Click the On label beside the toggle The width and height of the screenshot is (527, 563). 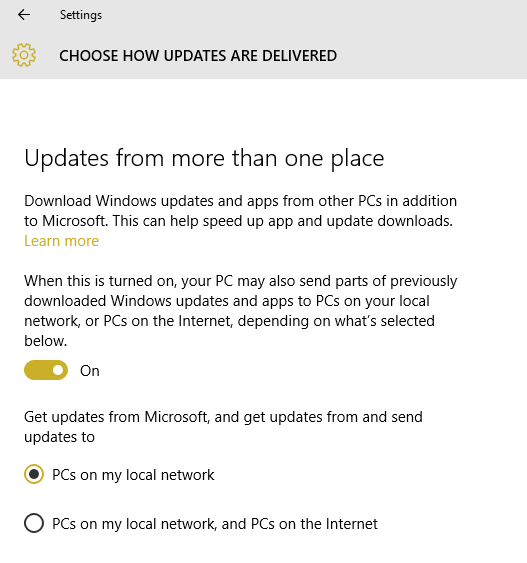coord(90,371)
